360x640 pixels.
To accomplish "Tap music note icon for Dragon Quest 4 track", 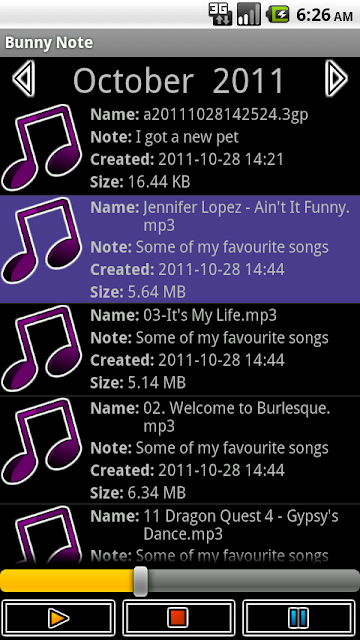I will [x=42, y=536].
